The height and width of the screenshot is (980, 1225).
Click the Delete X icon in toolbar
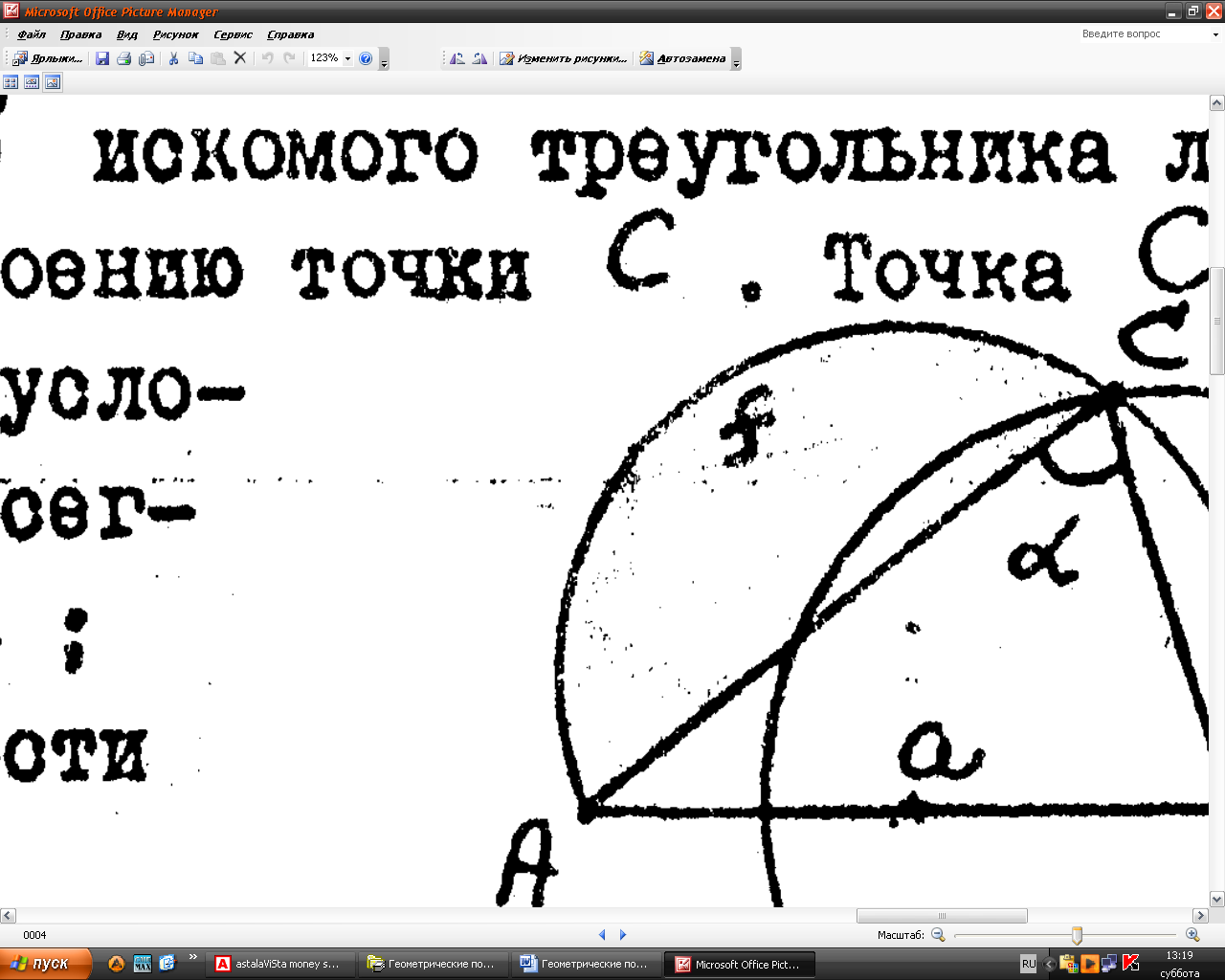pos(240,58)
